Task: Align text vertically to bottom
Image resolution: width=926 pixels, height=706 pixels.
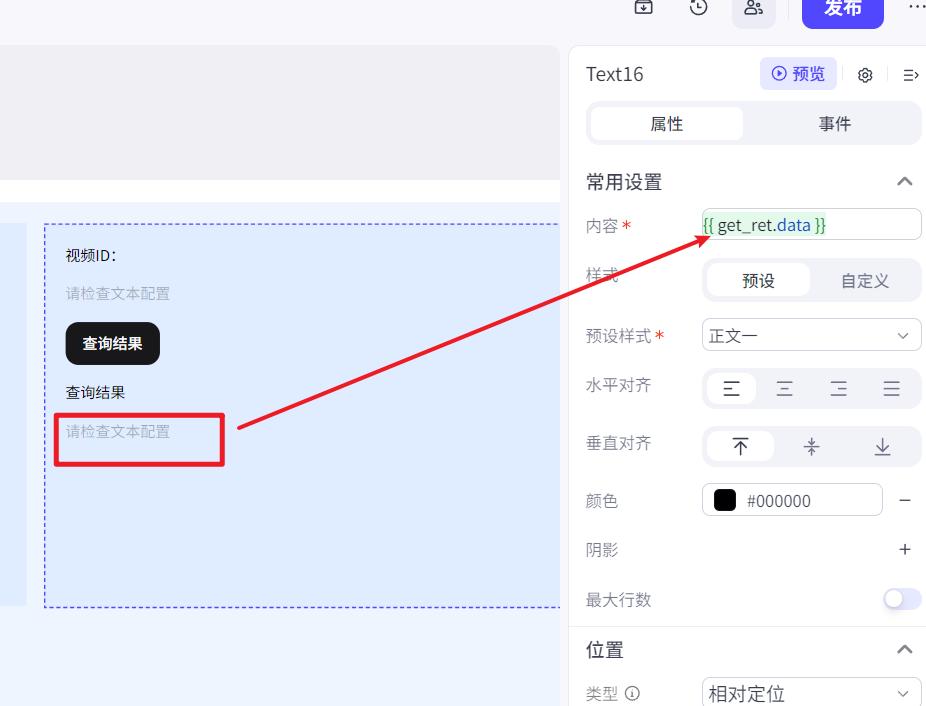Action: point(882,447)
